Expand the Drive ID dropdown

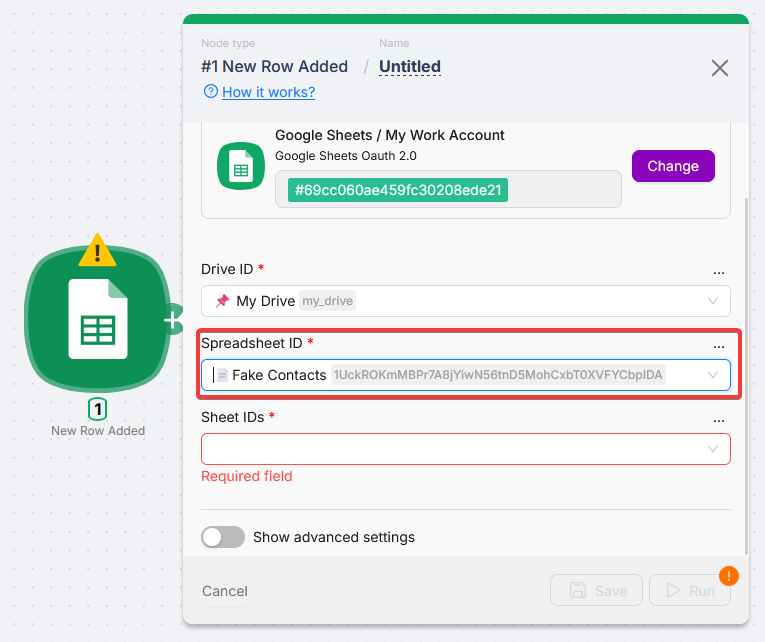pos(713,301)
